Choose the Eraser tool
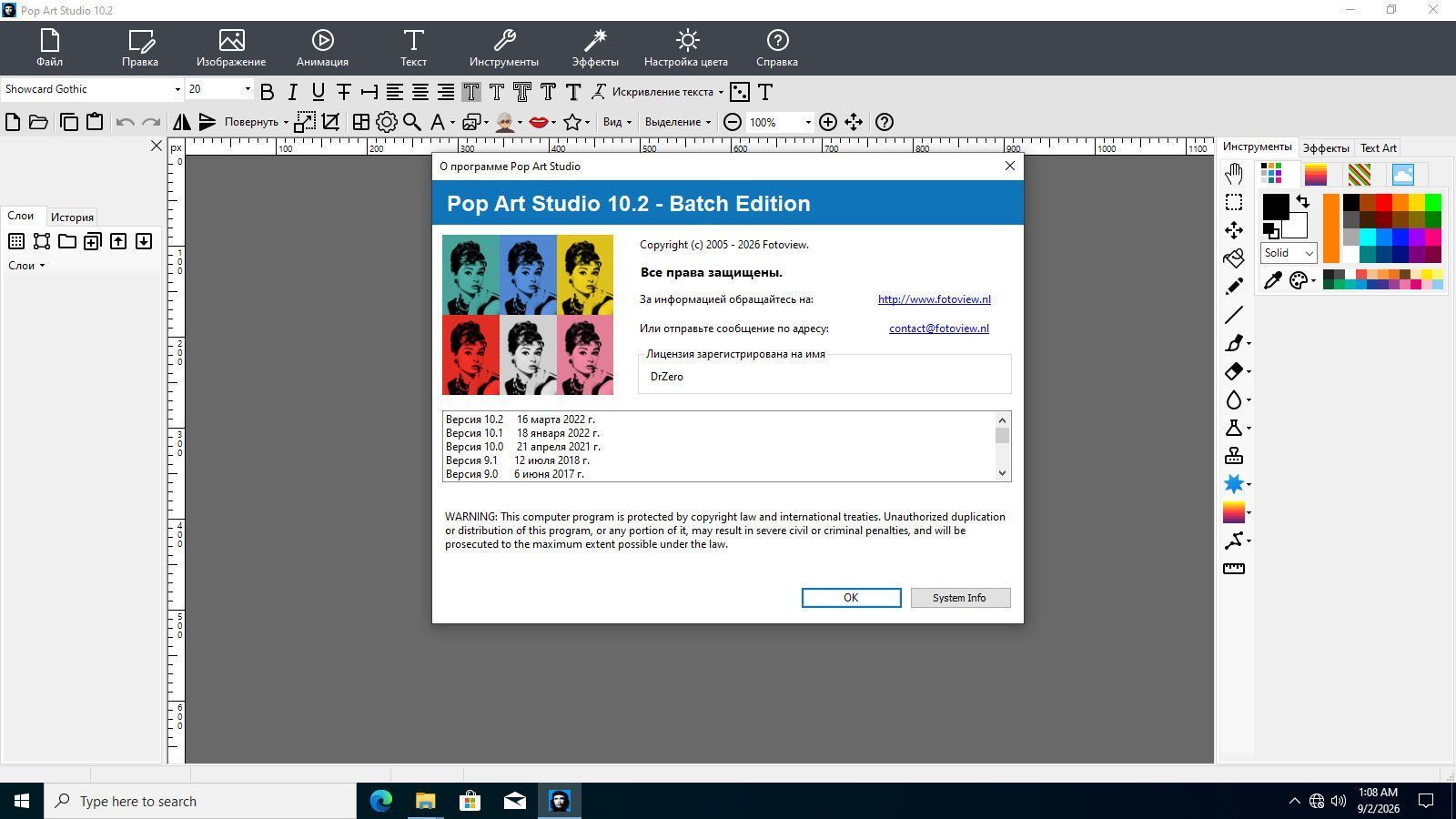Image resolution: width=1456 pixels, height=819 pixels. (1233, 371)
